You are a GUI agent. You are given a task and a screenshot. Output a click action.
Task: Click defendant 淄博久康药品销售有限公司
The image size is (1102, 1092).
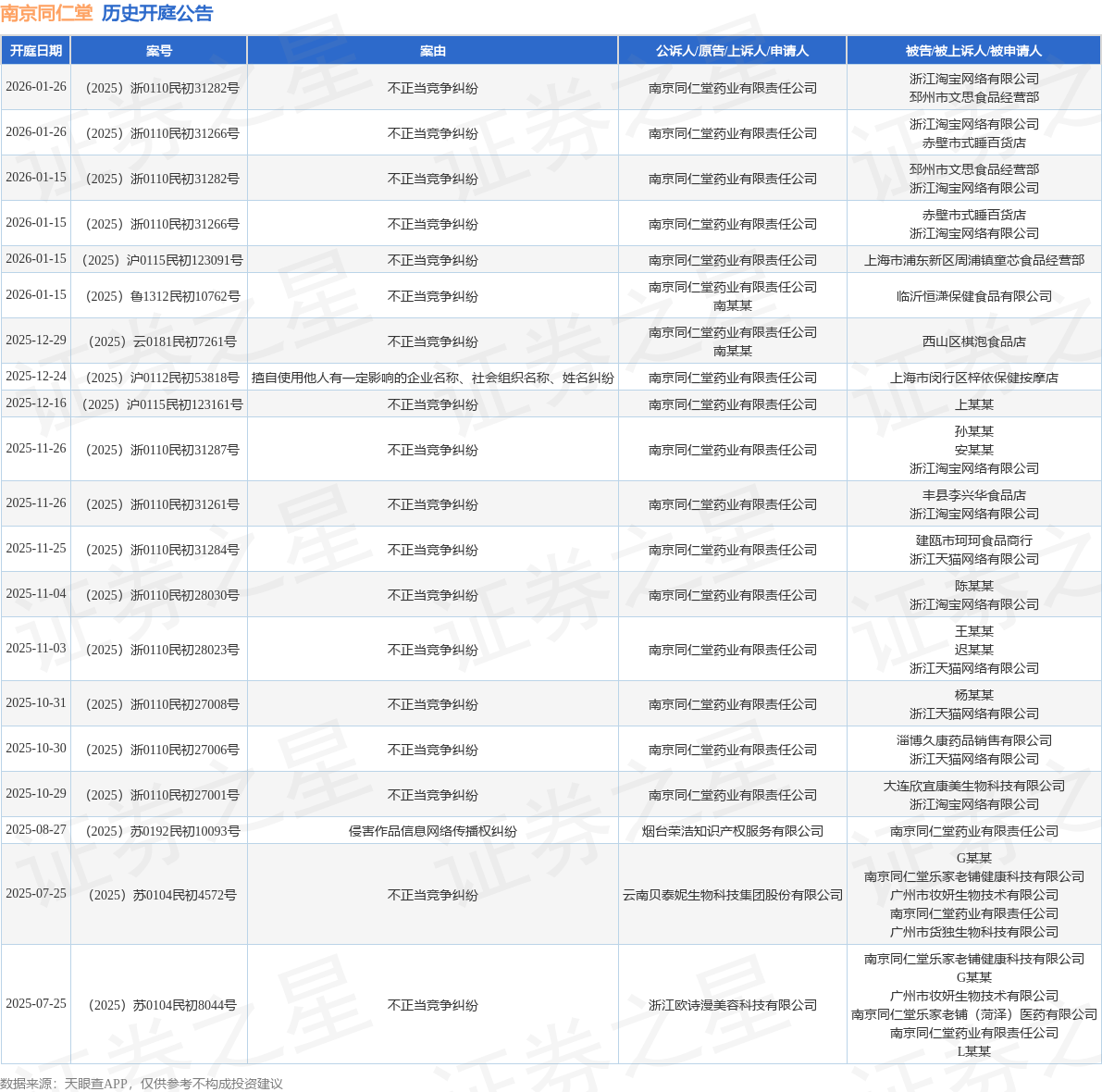click(974, 740)
